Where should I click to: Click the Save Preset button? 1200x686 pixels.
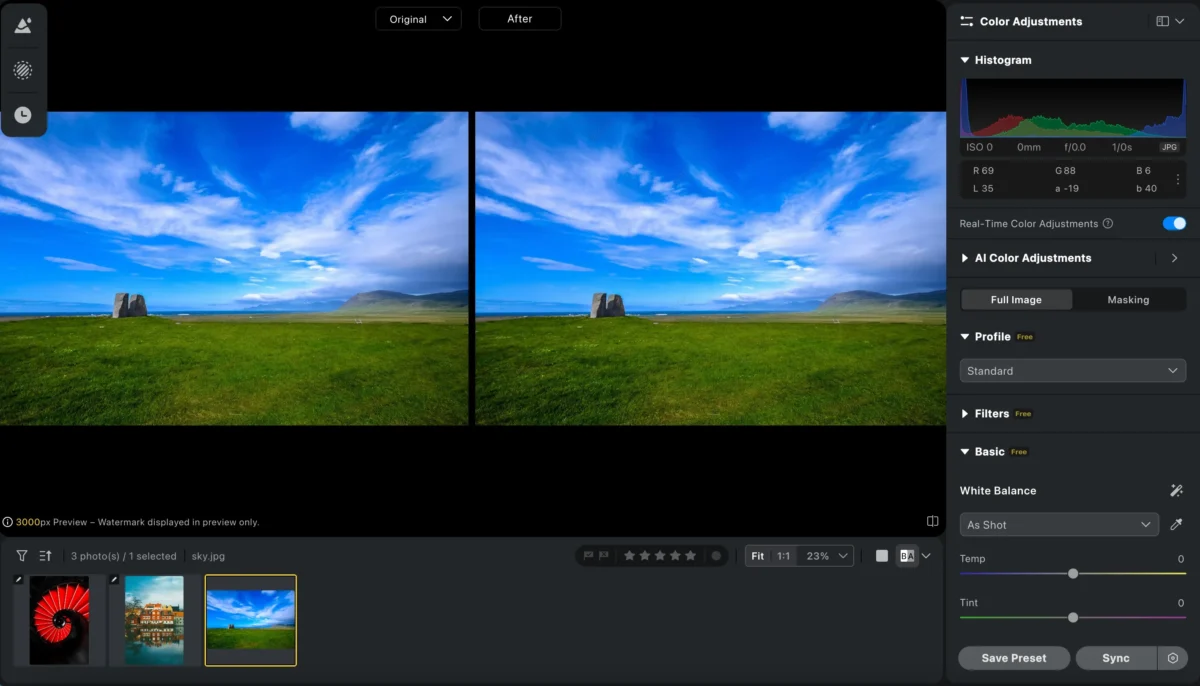tap(1014, 658)
